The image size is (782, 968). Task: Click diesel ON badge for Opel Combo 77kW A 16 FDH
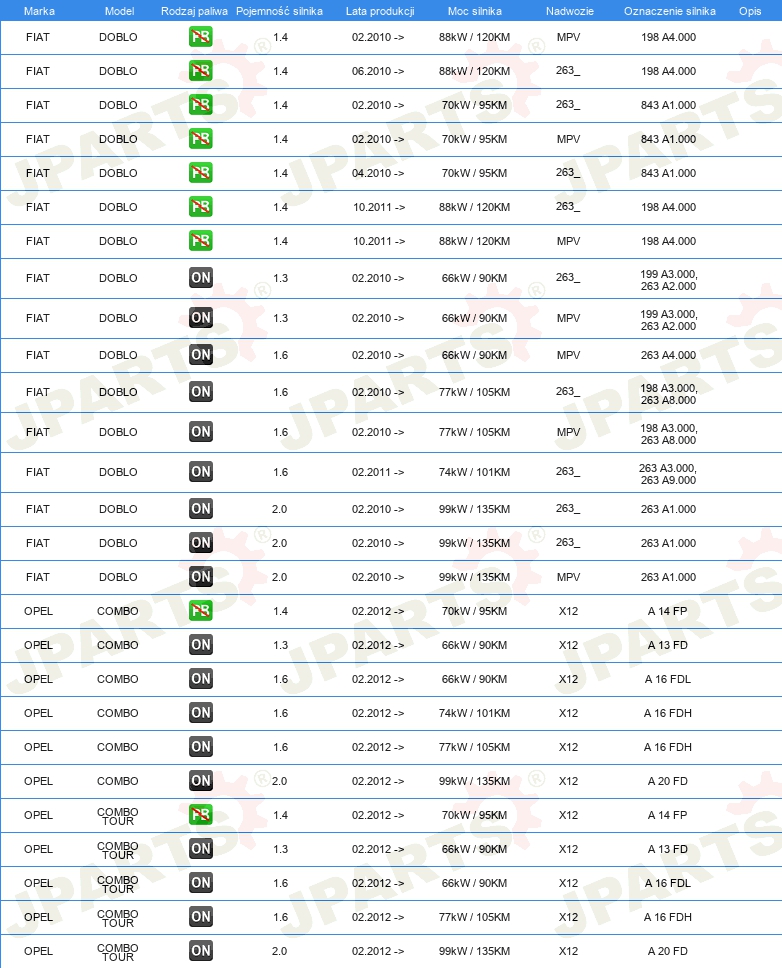(201, 746)
